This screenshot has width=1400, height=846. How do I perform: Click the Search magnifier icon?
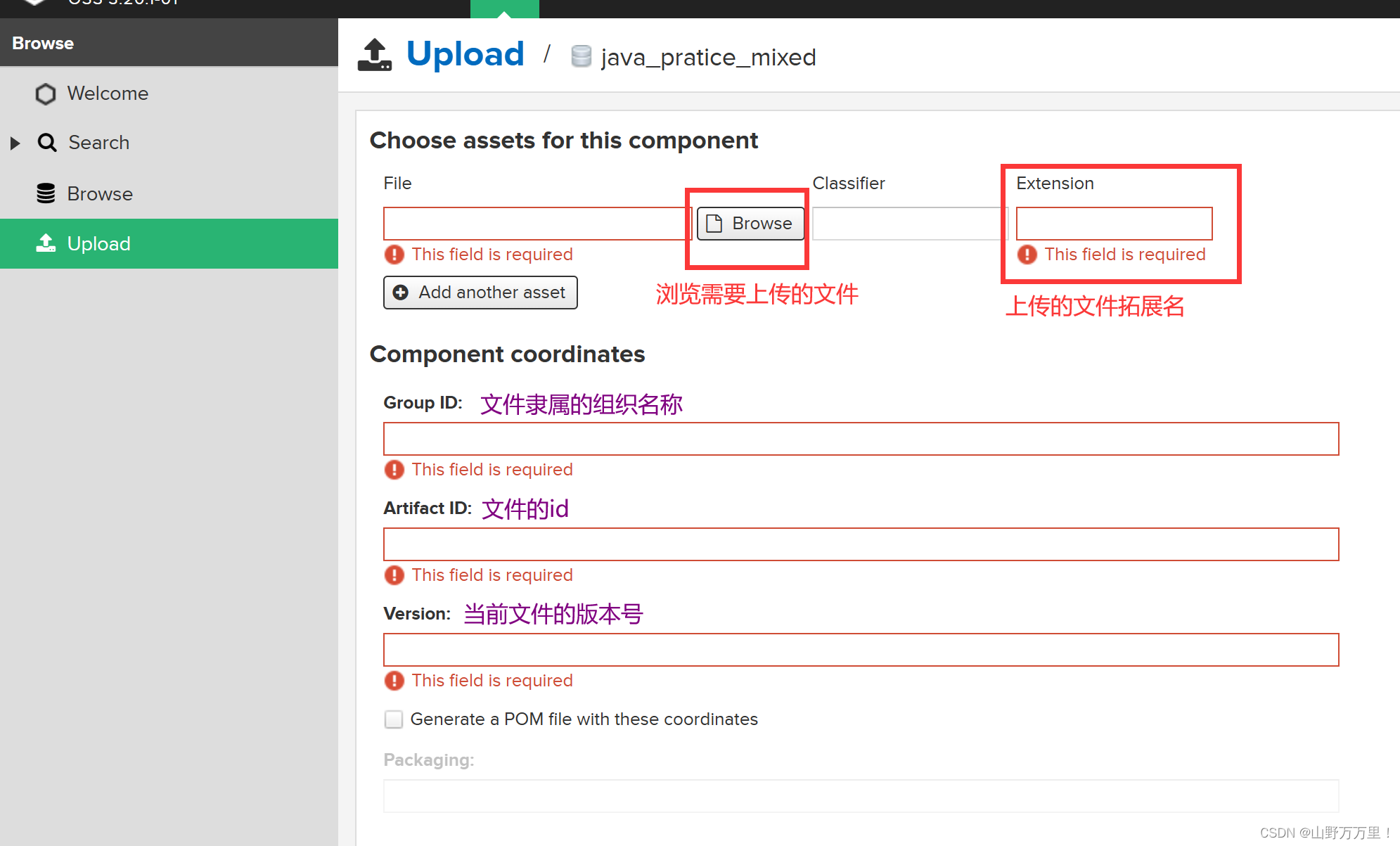[46, 143]
